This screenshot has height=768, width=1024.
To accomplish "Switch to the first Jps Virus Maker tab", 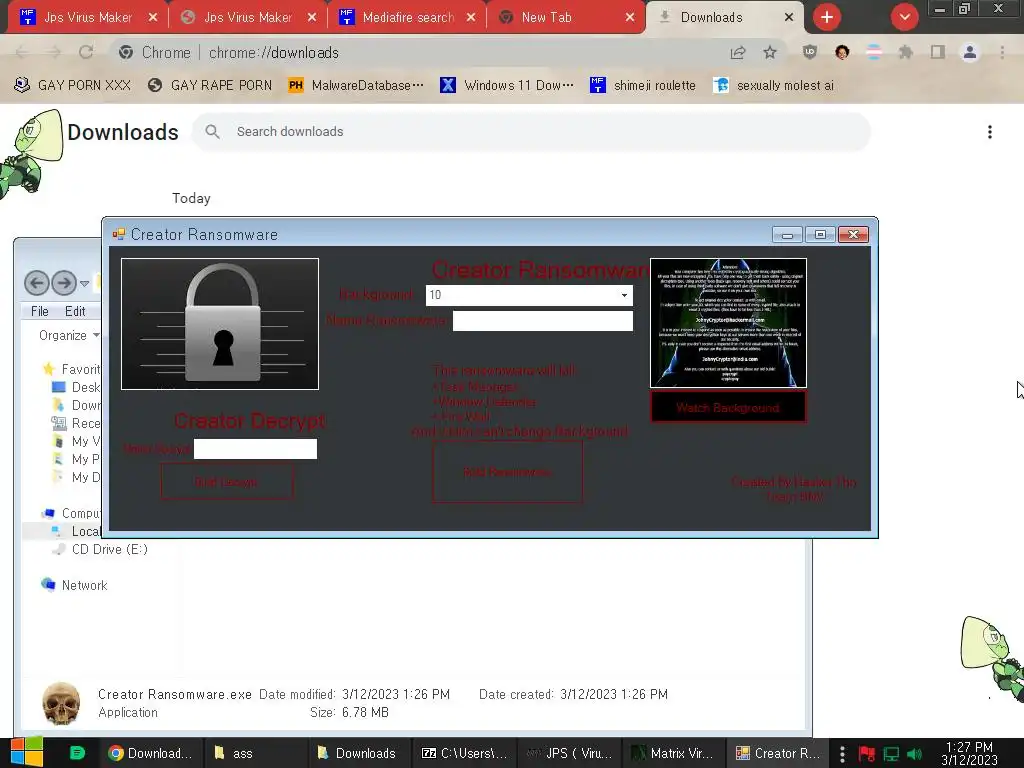I will 88,18.
